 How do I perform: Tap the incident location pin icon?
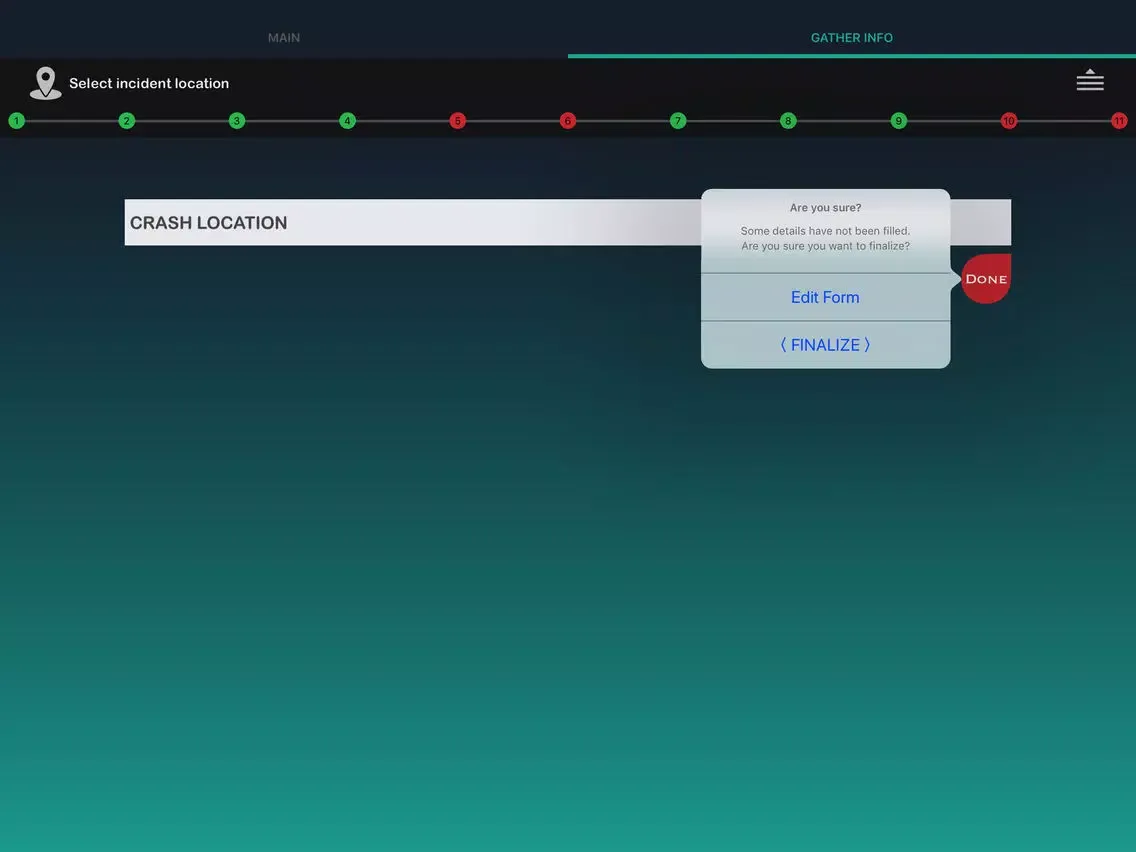click(x=45, y=83)
